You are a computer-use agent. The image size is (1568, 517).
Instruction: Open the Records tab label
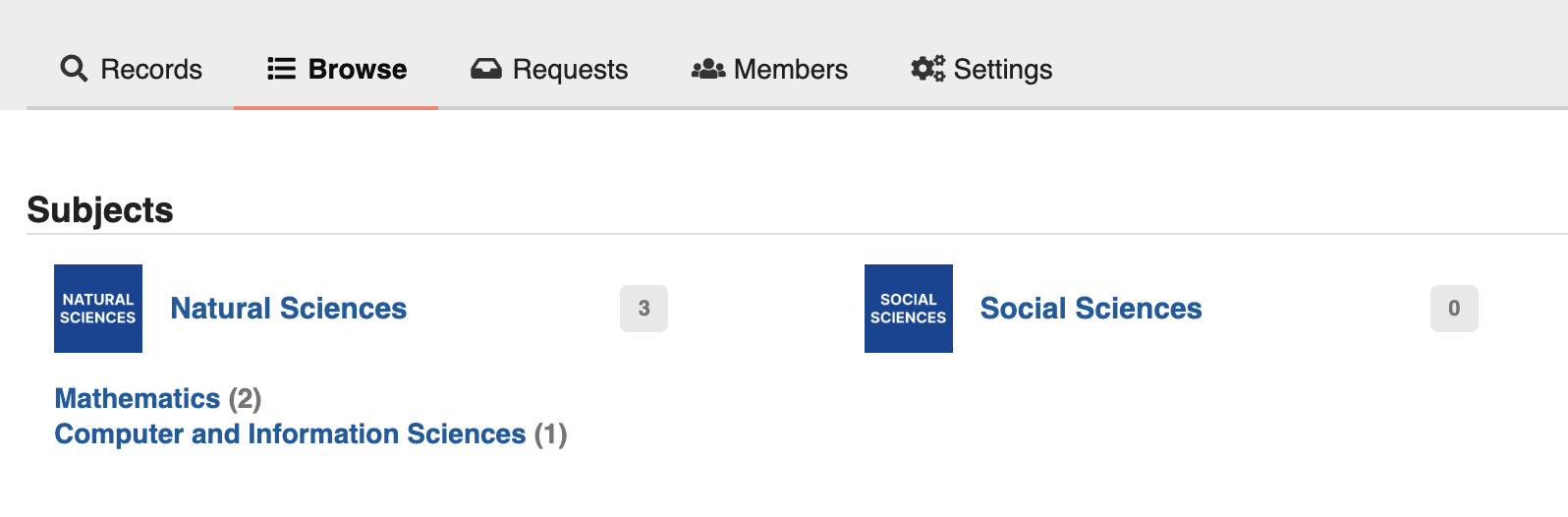point(151,70)
